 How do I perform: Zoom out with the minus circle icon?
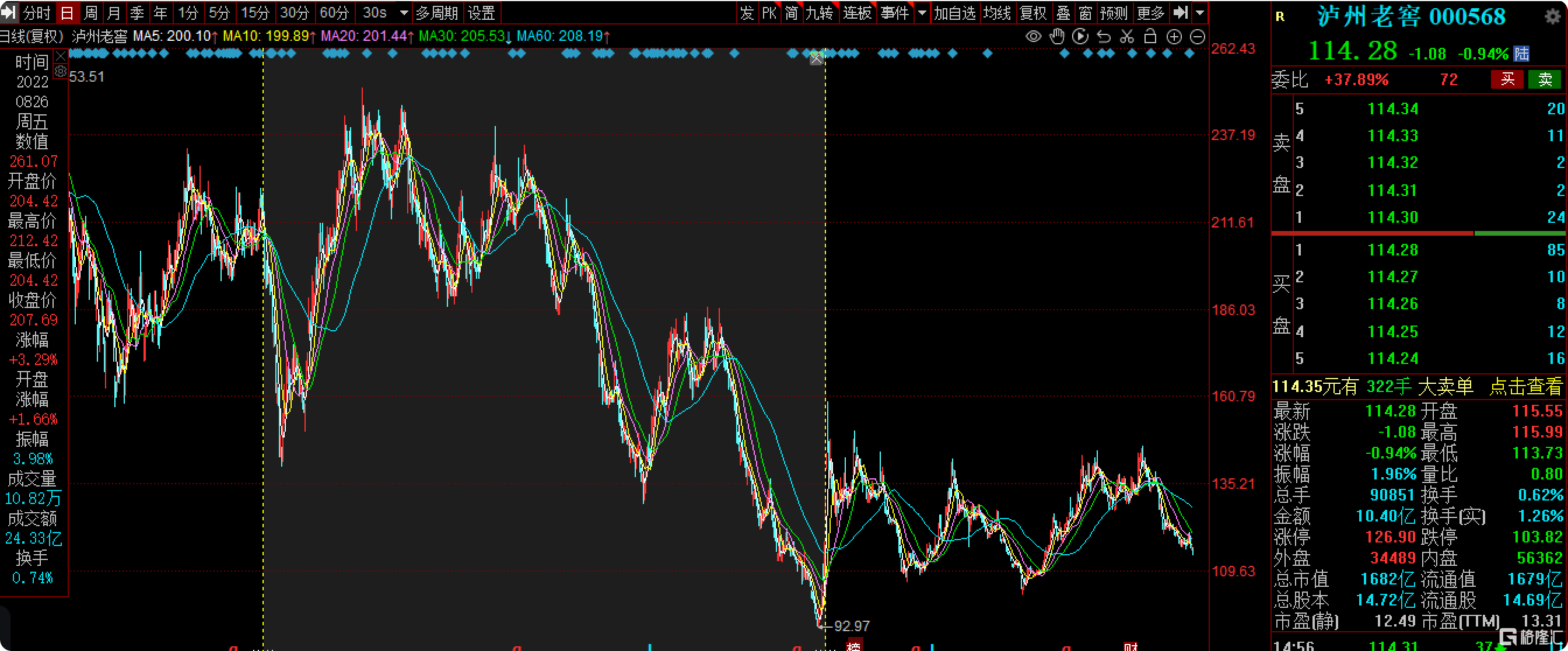coord(1198,37)
